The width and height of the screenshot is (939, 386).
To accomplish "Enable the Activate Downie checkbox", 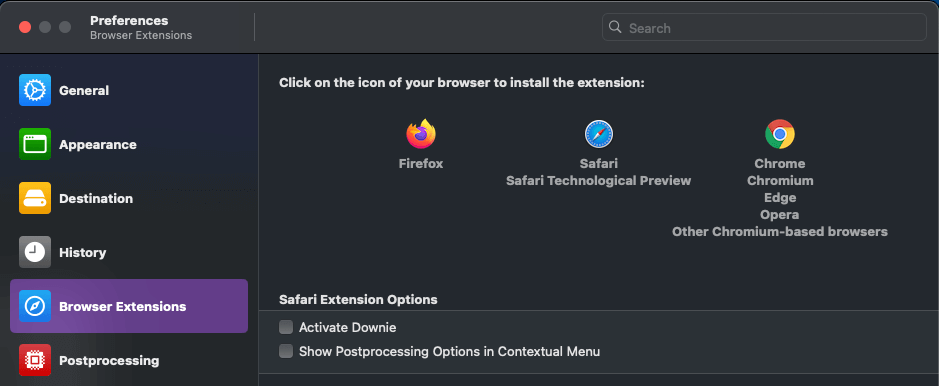I will coord(286,327).
